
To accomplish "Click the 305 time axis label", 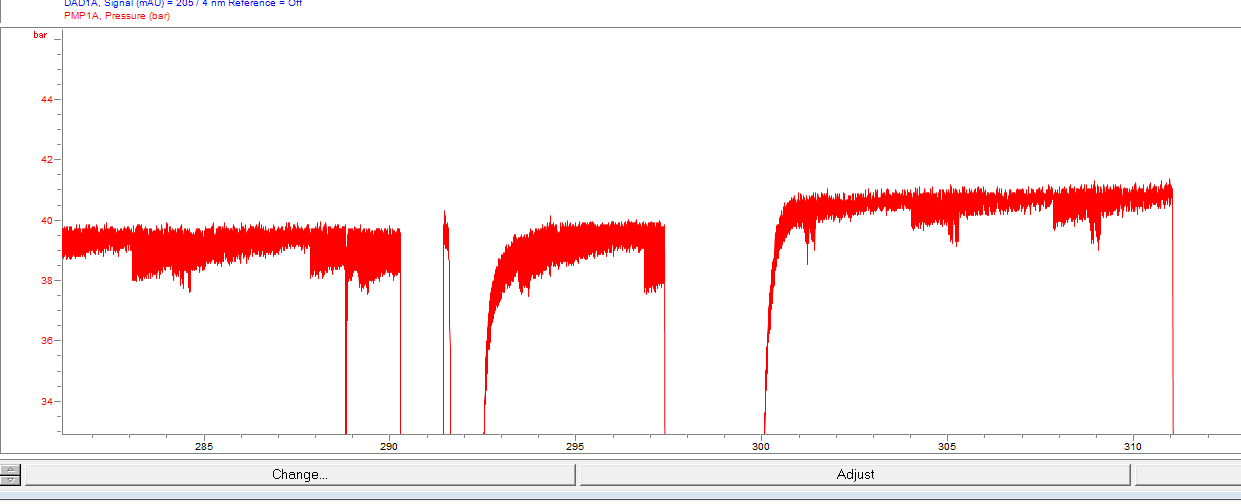I will click(x=947, y=446).
